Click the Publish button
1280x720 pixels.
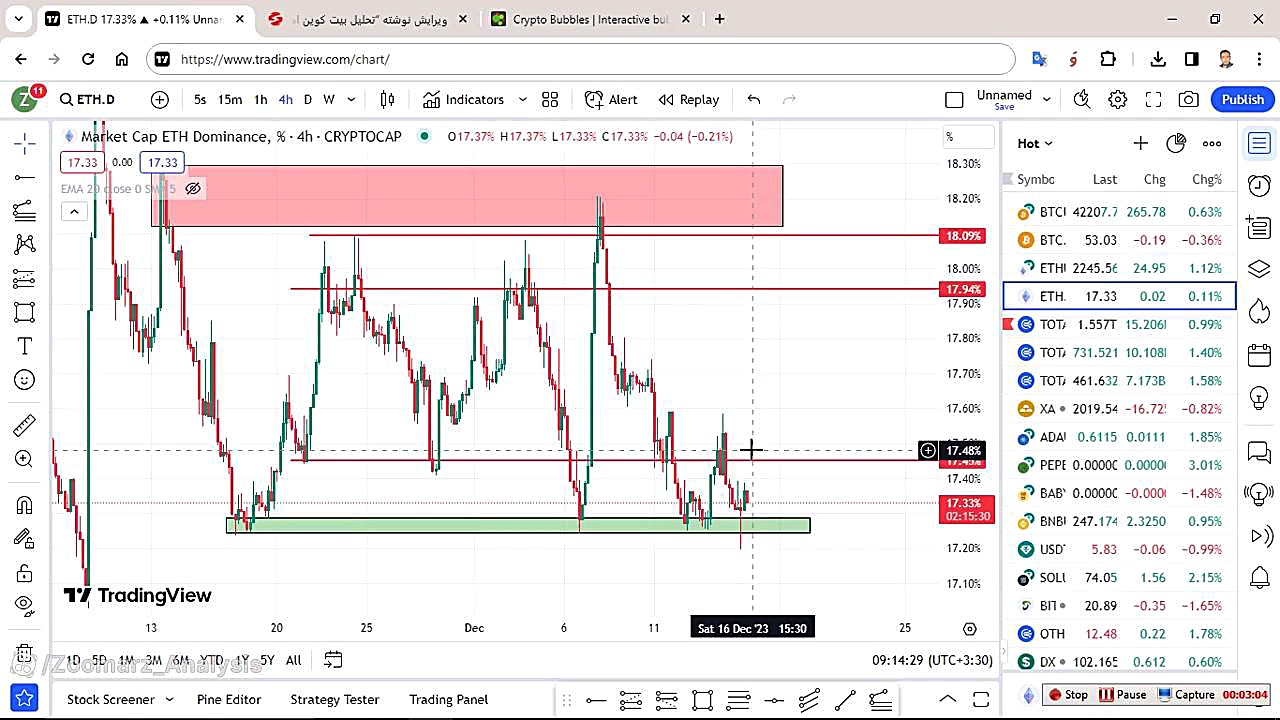[1243, 99]
